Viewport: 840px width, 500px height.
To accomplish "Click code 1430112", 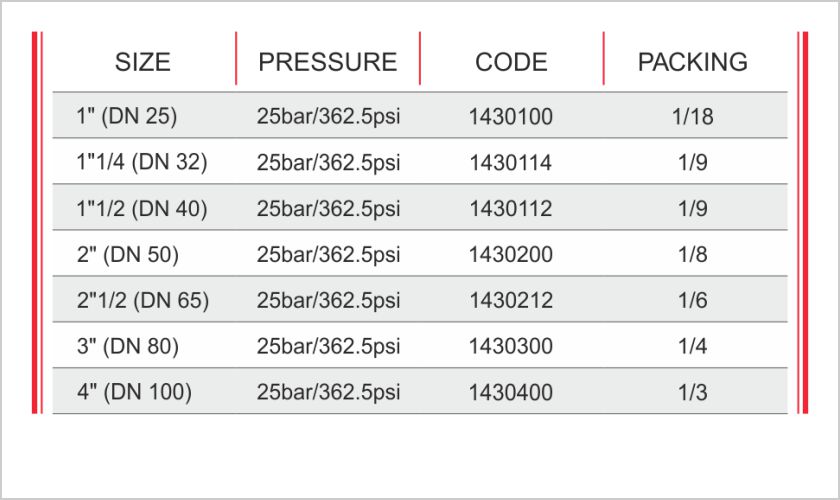I will pyautogui.click(x=511, y=208).
